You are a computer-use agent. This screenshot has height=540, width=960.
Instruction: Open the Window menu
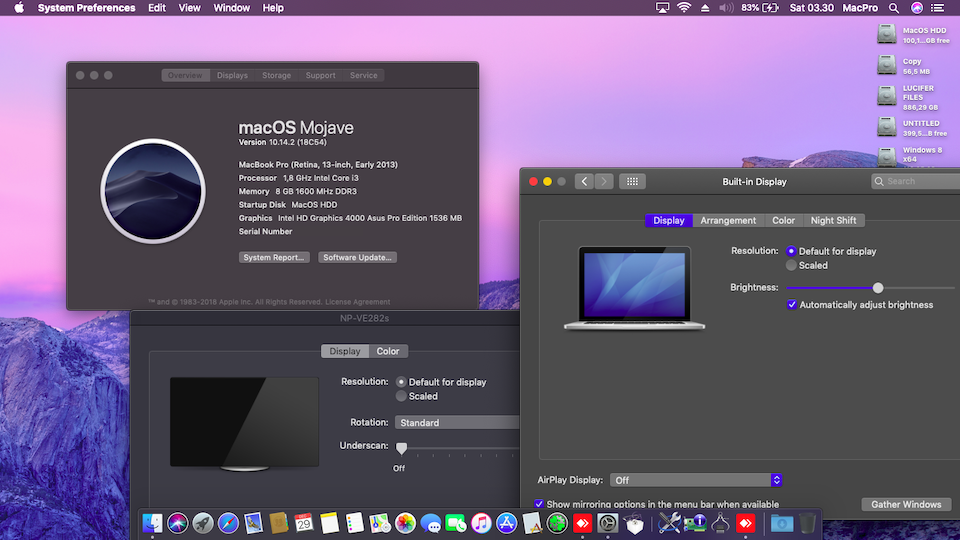(231, 8)
